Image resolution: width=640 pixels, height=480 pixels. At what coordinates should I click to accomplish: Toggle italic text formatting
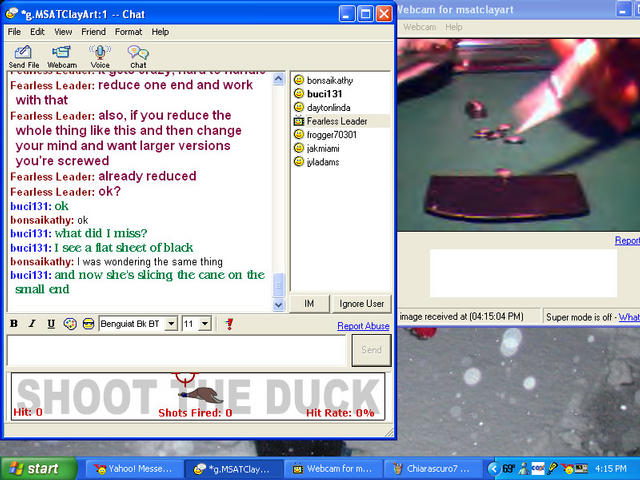(32, 324)
